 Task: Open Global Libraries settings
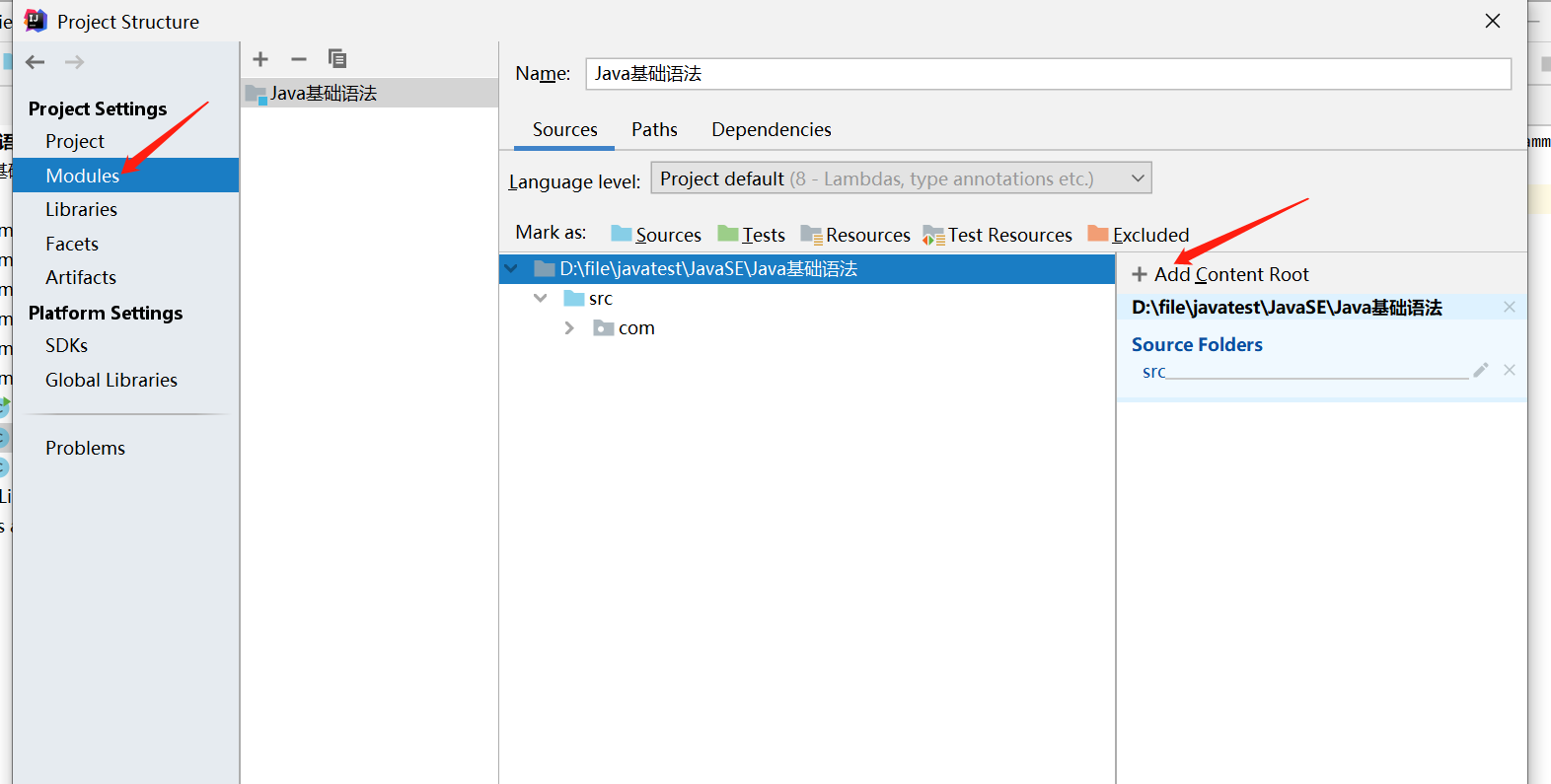pyautogui.click(x=111, y=380)
